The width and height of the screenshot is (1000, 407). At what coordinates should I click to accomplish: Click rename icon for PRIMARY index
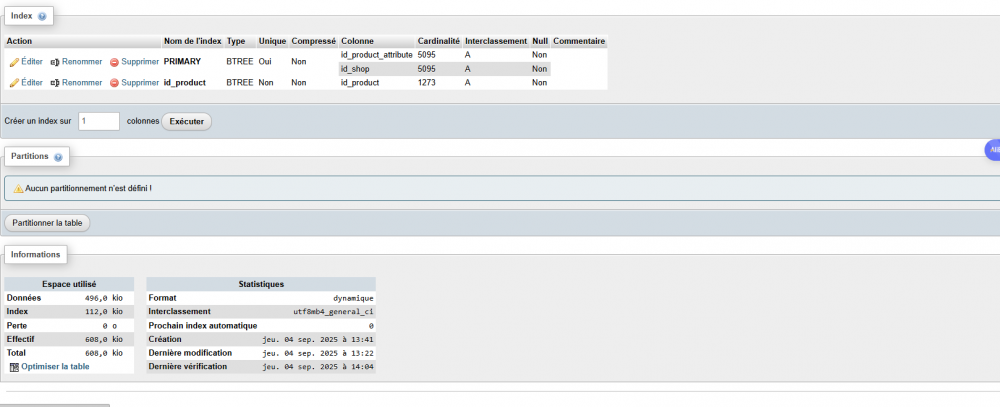click(x=55, y=62)
